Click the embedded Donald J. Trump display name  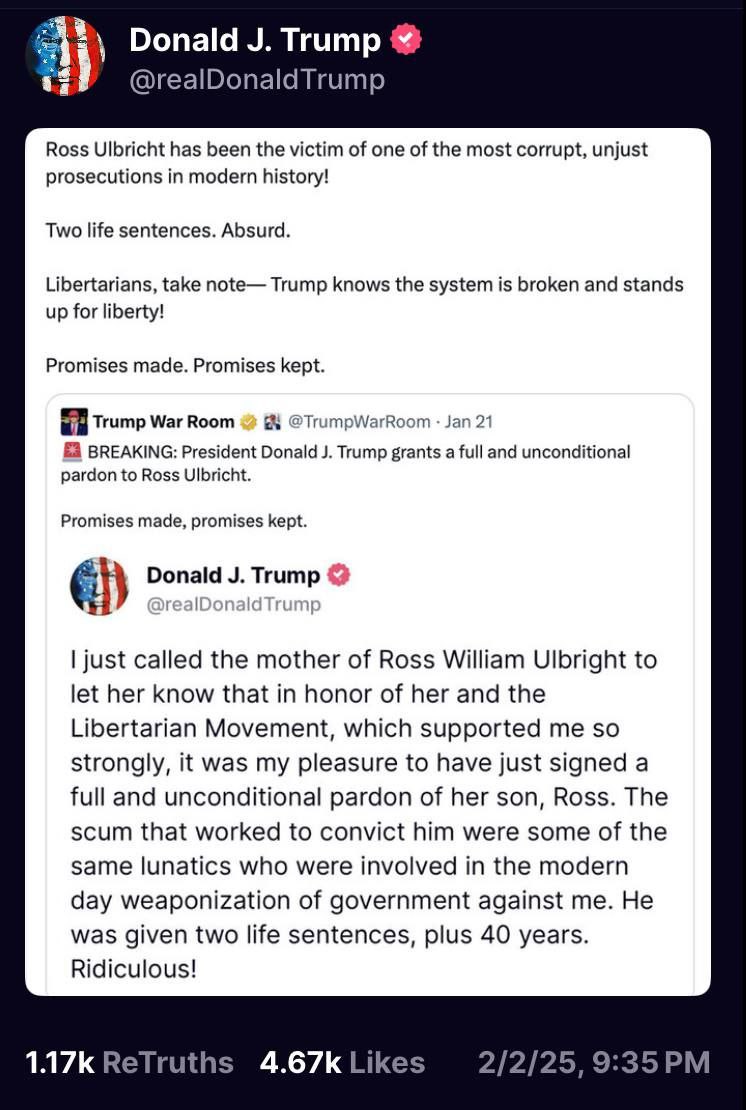coord(234,576)
